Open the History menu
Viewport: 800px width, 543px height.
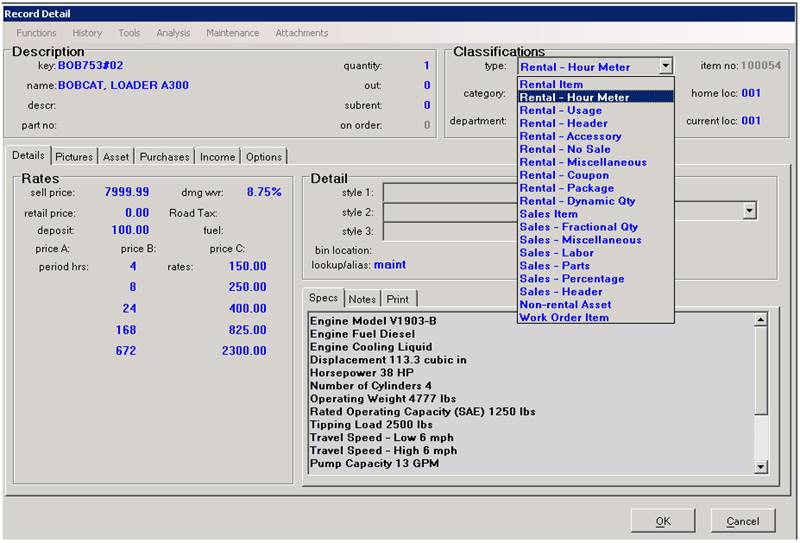tap(87, 33)
